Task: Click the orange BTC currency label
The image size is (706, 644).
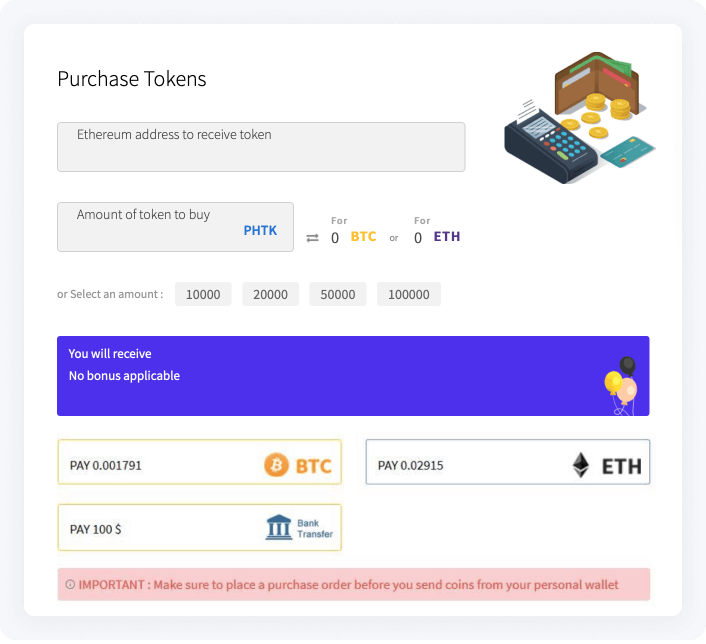Action: (363, 236)
